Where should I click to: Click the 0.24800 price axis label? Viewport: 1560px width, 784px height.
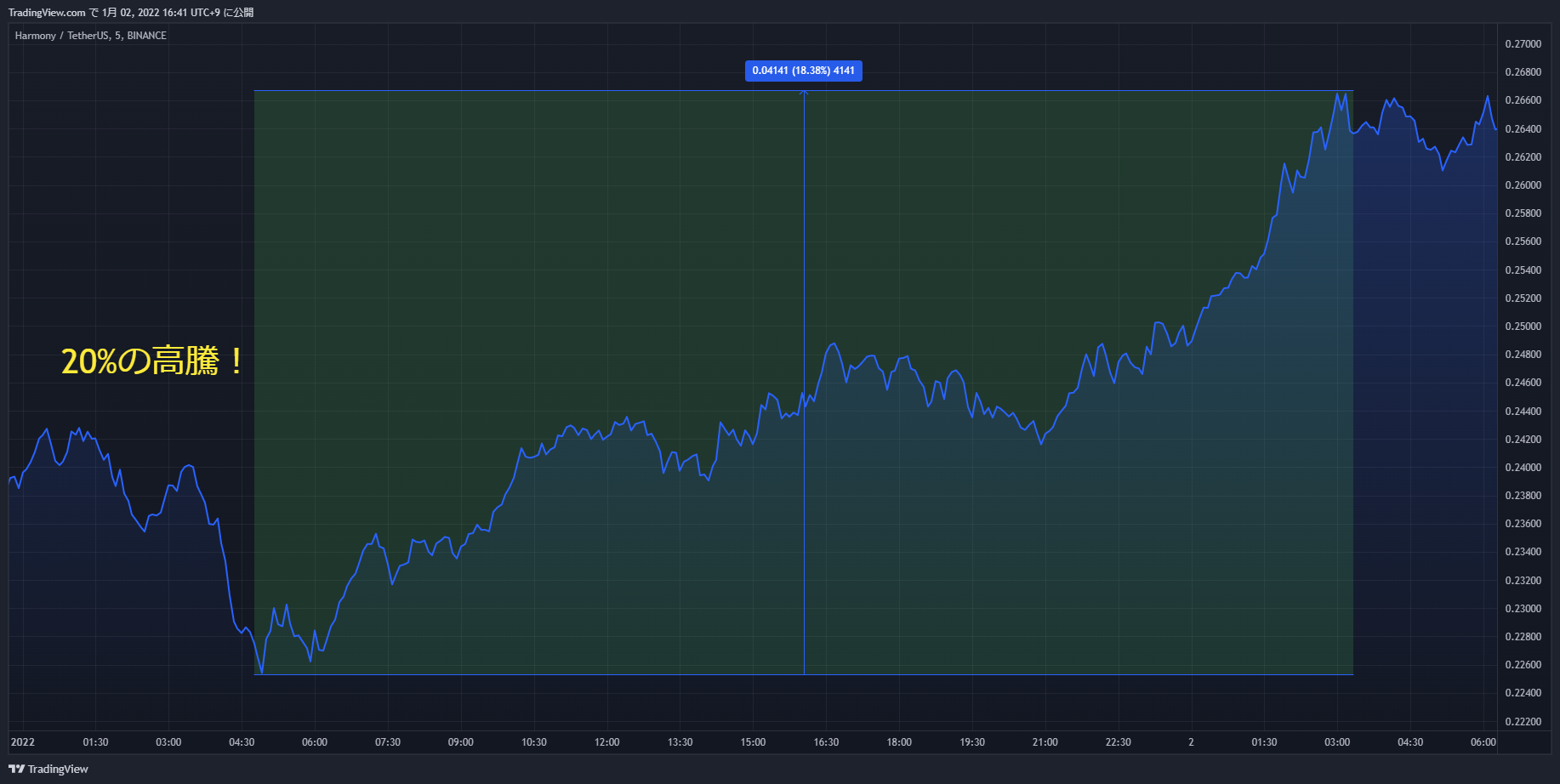(x=1523, y=355)
